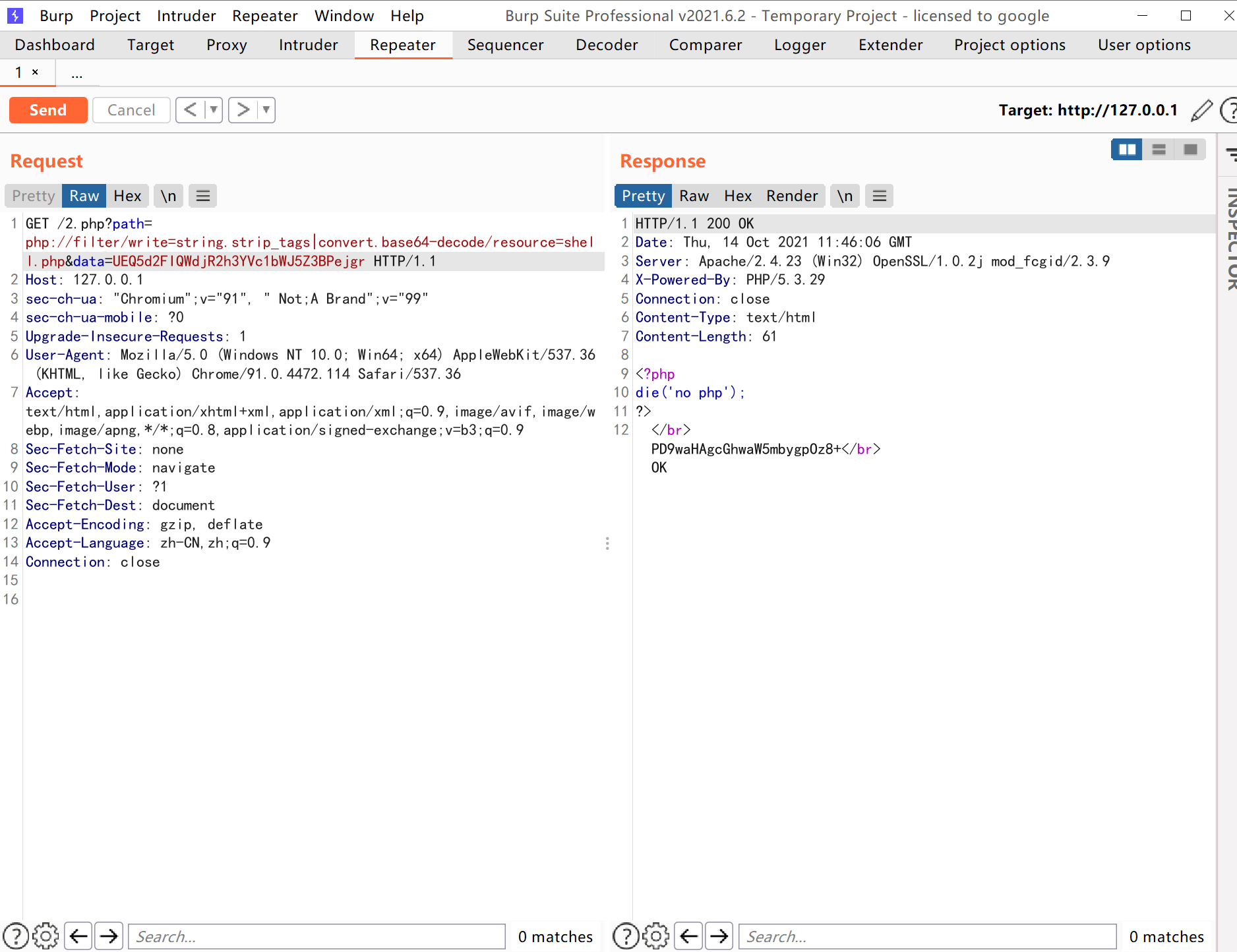Expand history back dropdown arrow
Image resolution: width=1237 pixels, height=952 pixels.
tap(214, 109)
